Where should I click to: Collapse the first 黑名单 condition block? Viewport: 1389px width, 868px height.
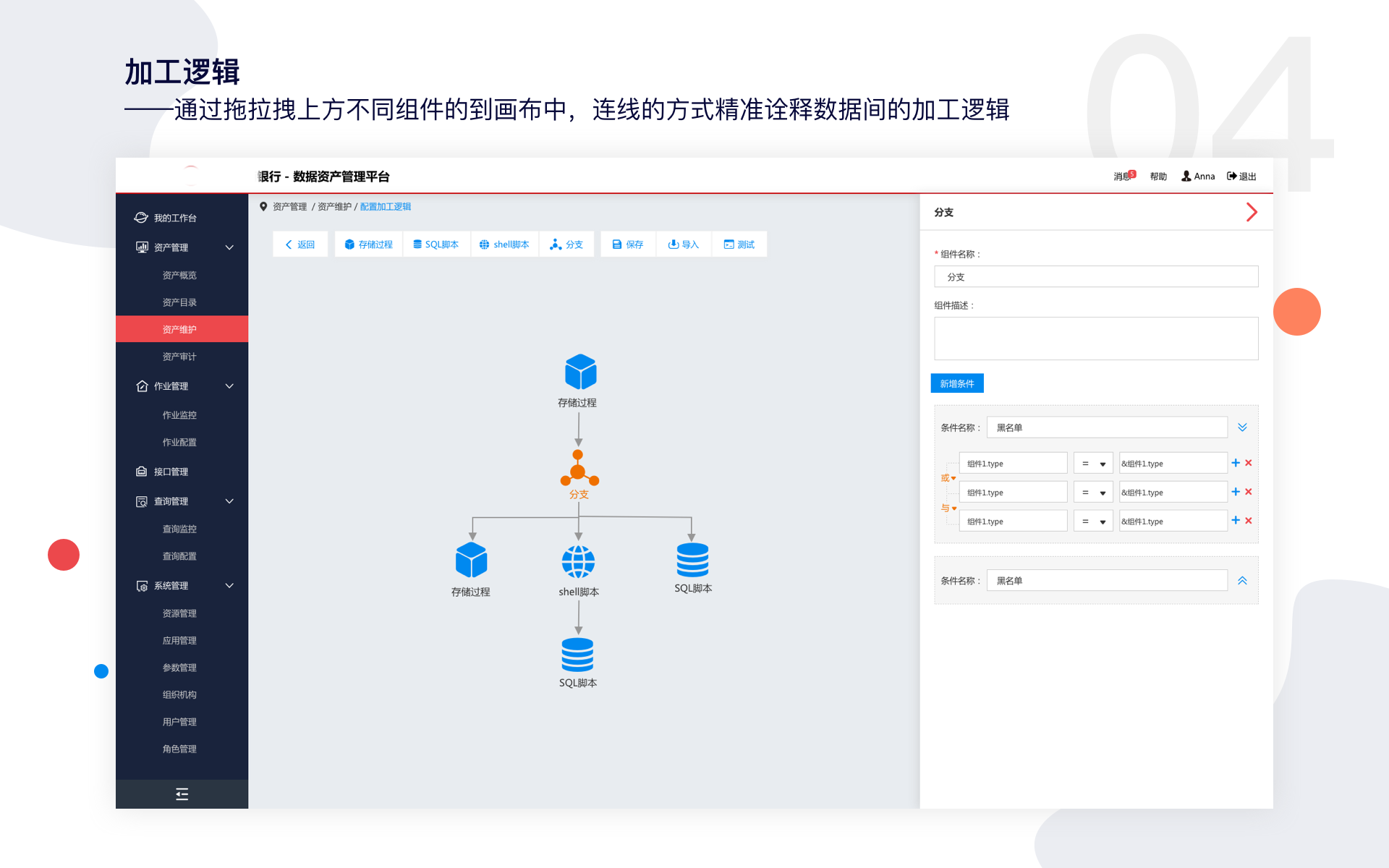click(1242, 427)
